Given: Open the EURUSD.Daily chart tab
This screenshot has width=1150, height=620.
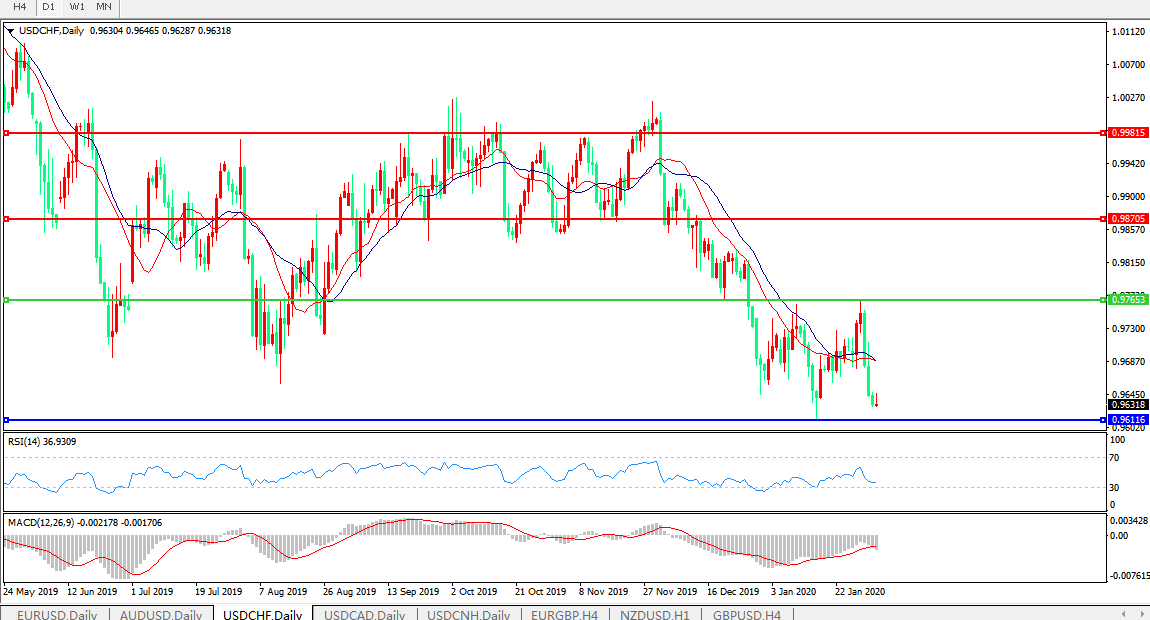Looking at the screenshot, I should pos(56,614).
